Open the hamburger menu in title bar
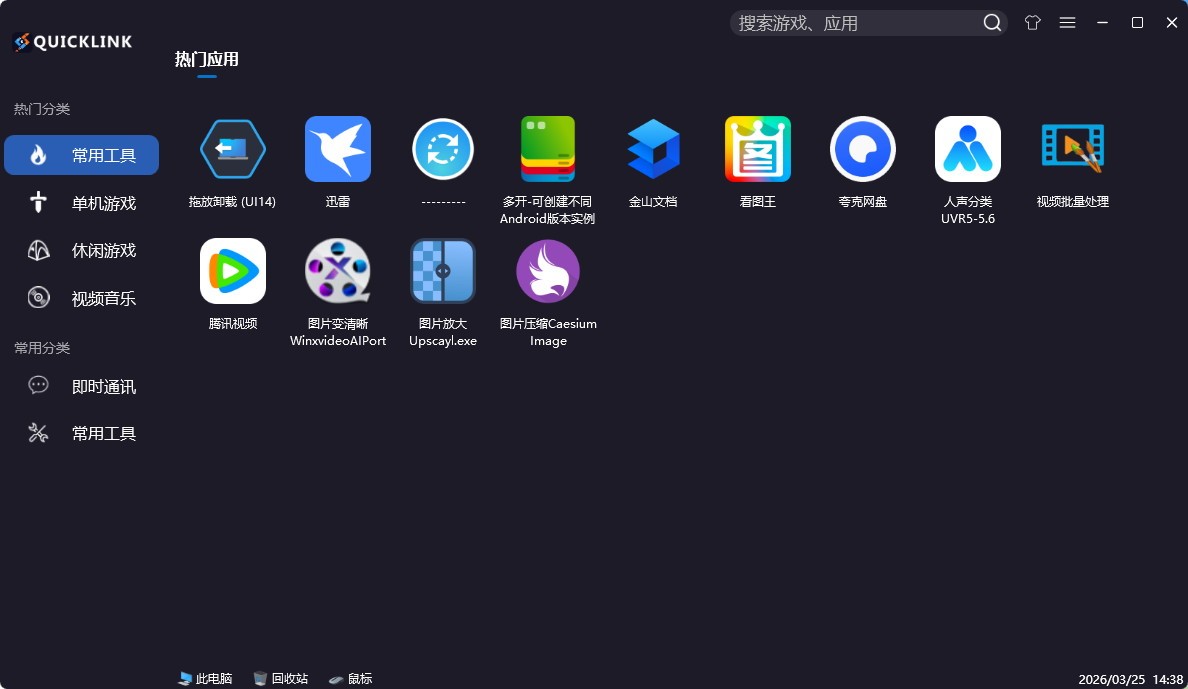This screenshot has height=689, width=1188. 1067,23
